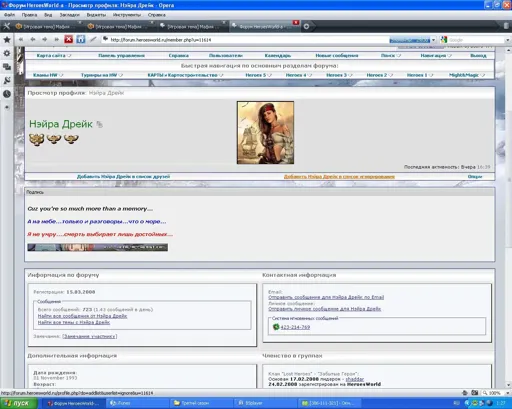Screen dimensions: 512x409
Task: Toggle the panels wrench icon left of tabs
Action: pyautogui.click(x=7, y=26)
